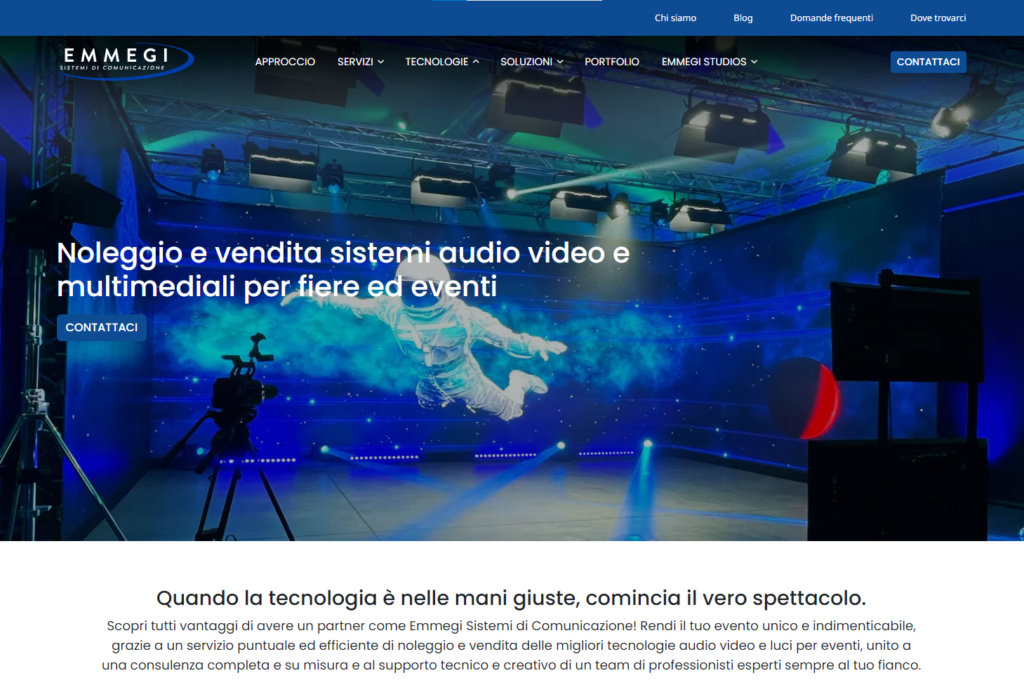Click the hero headline about noleggio e vendita
Screen dimensions: 1024x699
[x=343, y=269]
